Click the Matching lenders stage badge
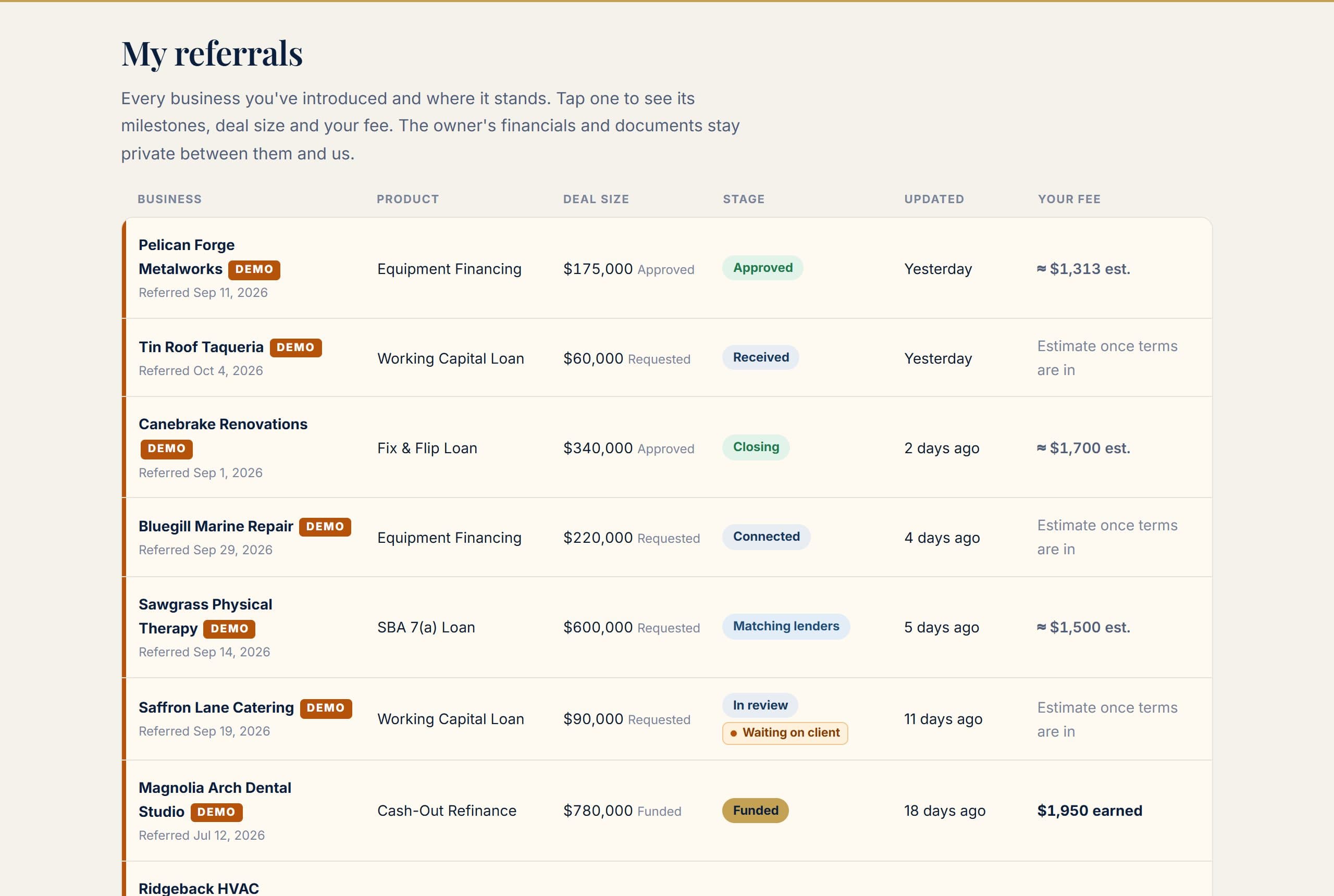 [786, 627]
